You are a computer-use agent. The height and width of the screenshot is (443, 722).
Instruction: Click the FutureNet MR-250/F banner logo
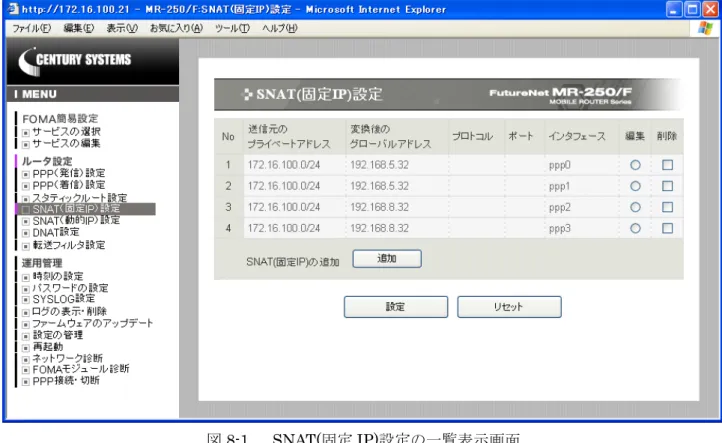[x=560, y=95]
